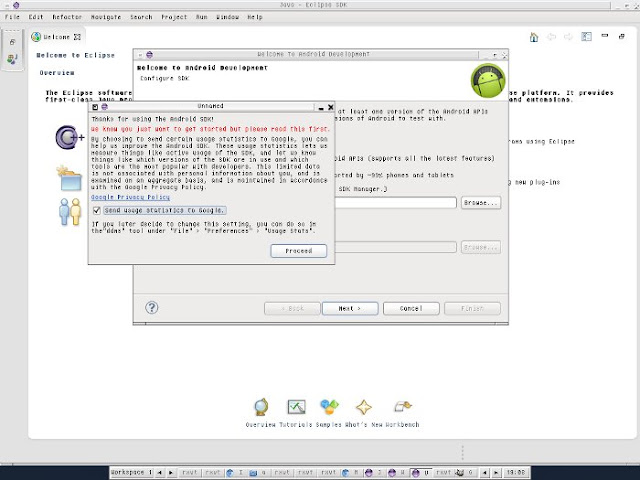Open the Help menu
The height and width of the screenshot is (480, 640).
[255, 17]
